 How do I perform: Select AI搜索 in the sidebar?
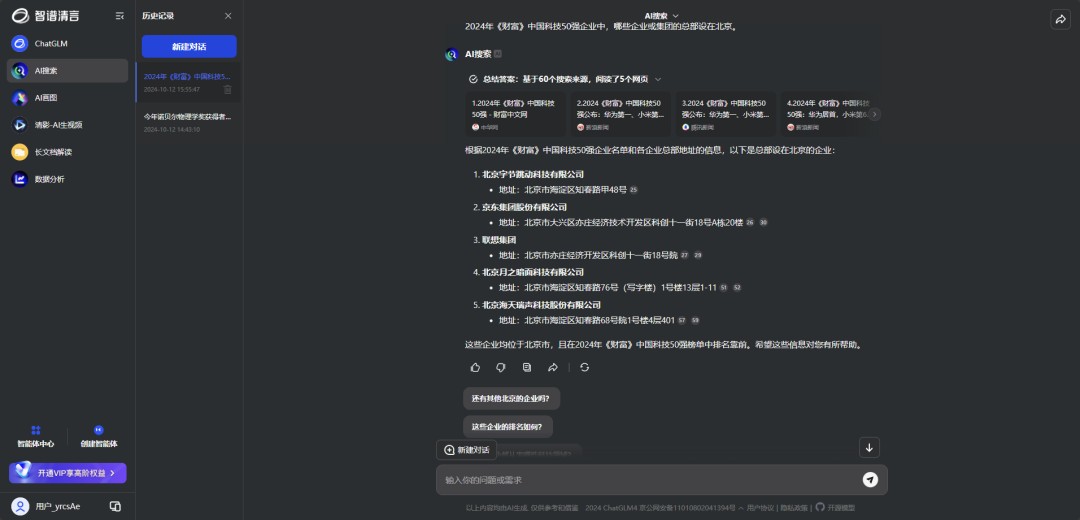point(68,70)
